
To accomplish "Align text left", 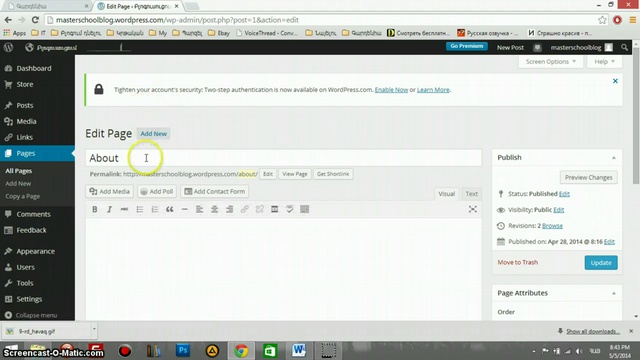I will tap(200, 209).
